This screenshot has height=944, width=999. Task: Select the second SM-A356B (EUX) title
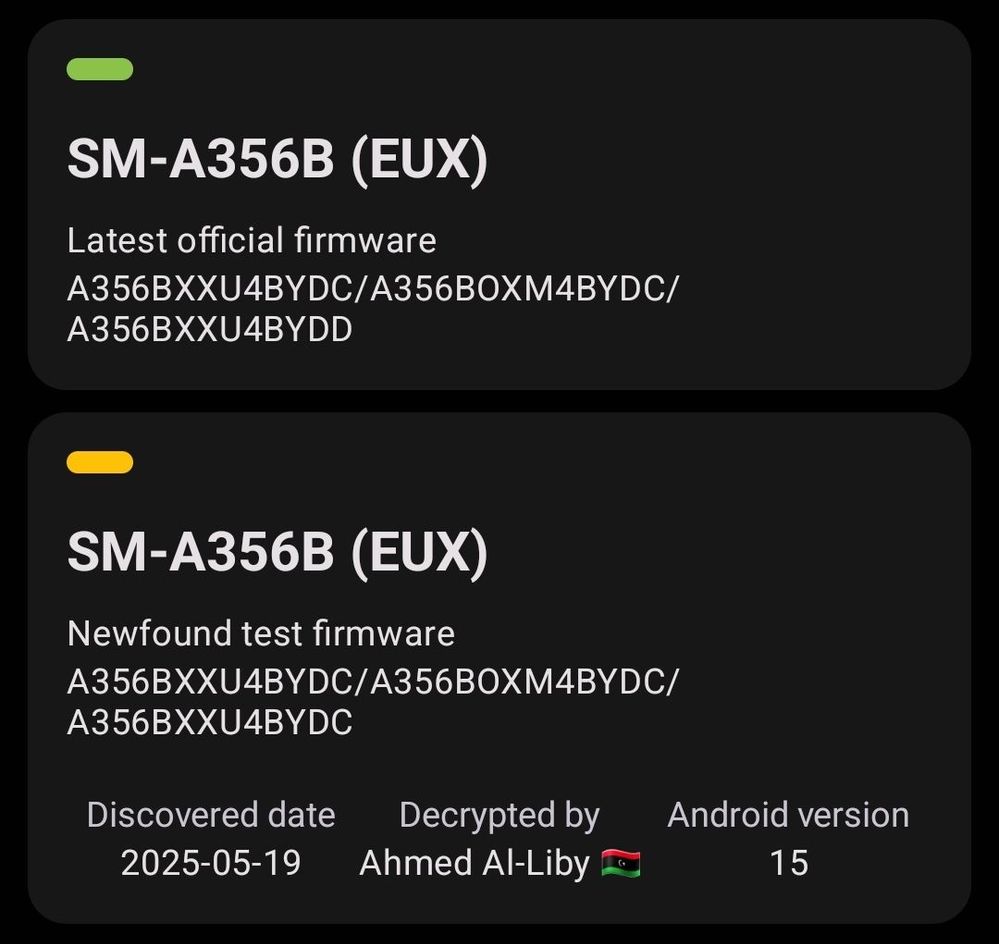(x=277, y=551)
